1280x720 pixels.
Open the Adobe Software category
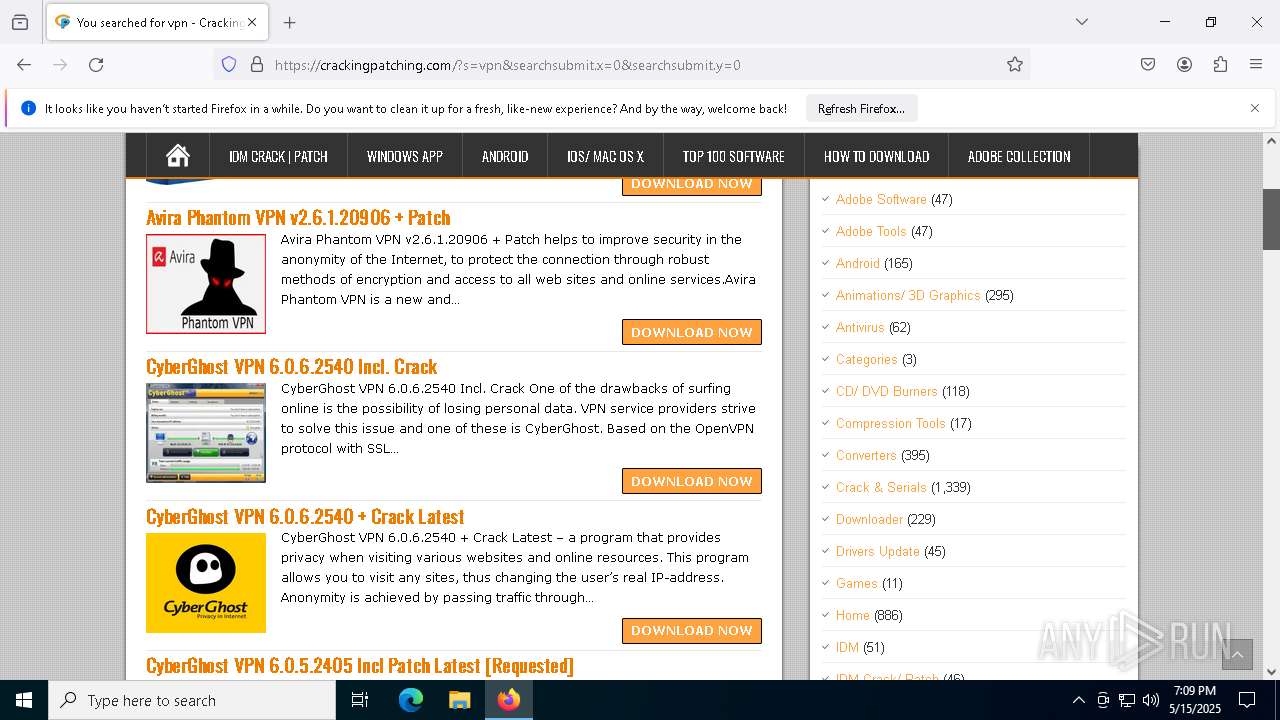click(881, 199)
